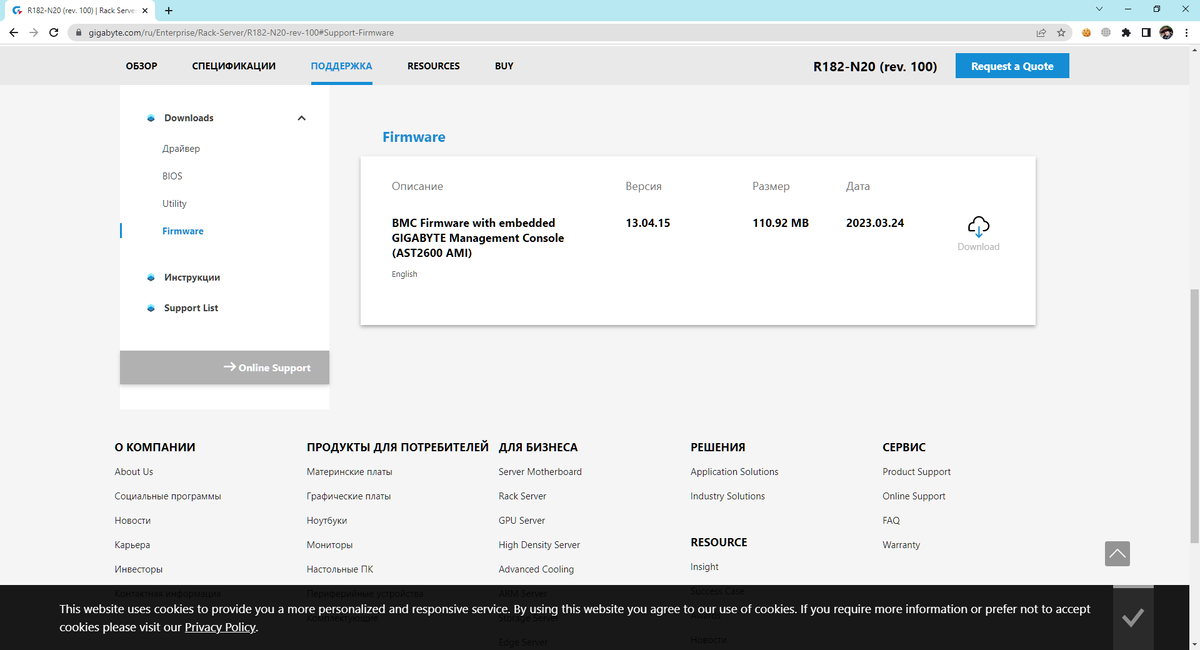This screenshot has width=1200, height=650.
Task: Select Драйвер under Downloads
Action: (181, 149)
